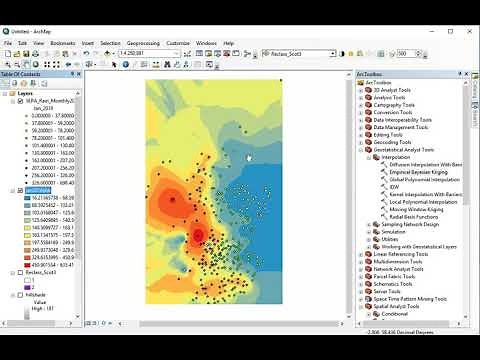
Task: Click the dark blue 16.2-68 class swatch
Action: [x=27, y=198]
